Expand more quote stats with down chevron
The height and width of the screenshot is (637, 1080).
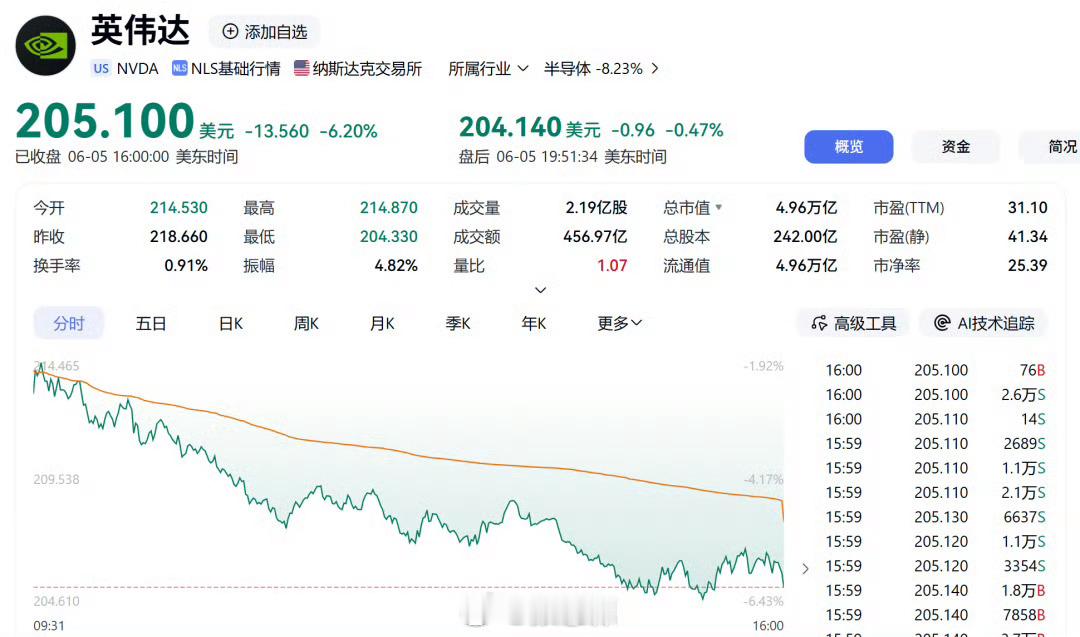541,290
